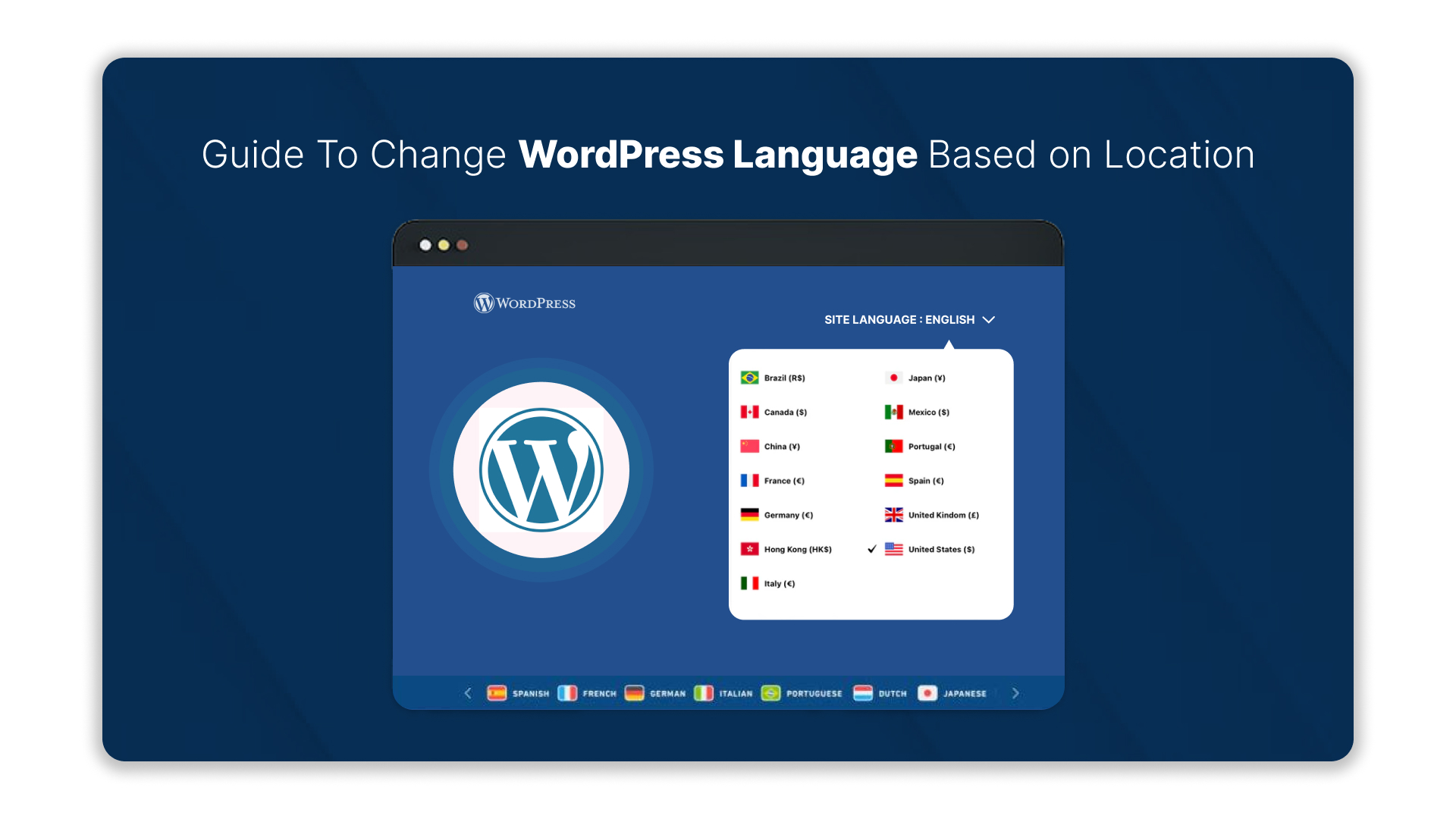Screen dimensions: 1456x819
Task: Click the Spain flag color stripes swatch
Action: pos(893,480)
